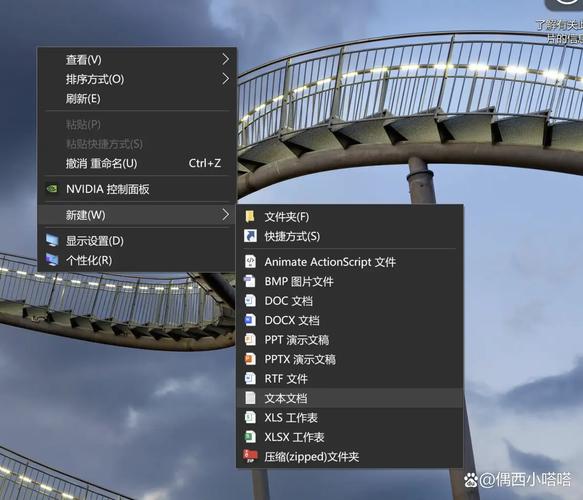Click the XLS worksheet icon
The height and width of the screenshot is (500, 583).
(250, 417)
